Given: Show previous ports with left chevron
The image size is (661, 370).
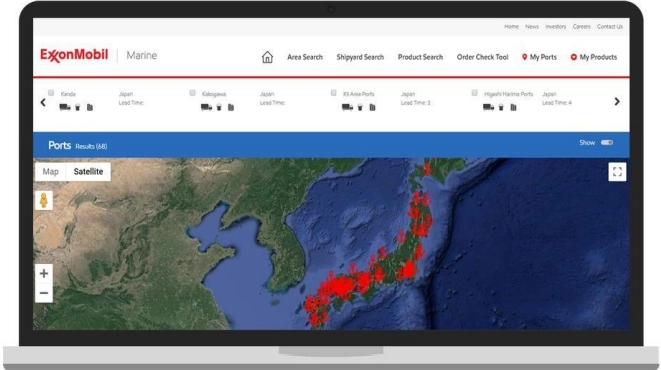Looking at the screenshot, I should [x=43, y=102].
